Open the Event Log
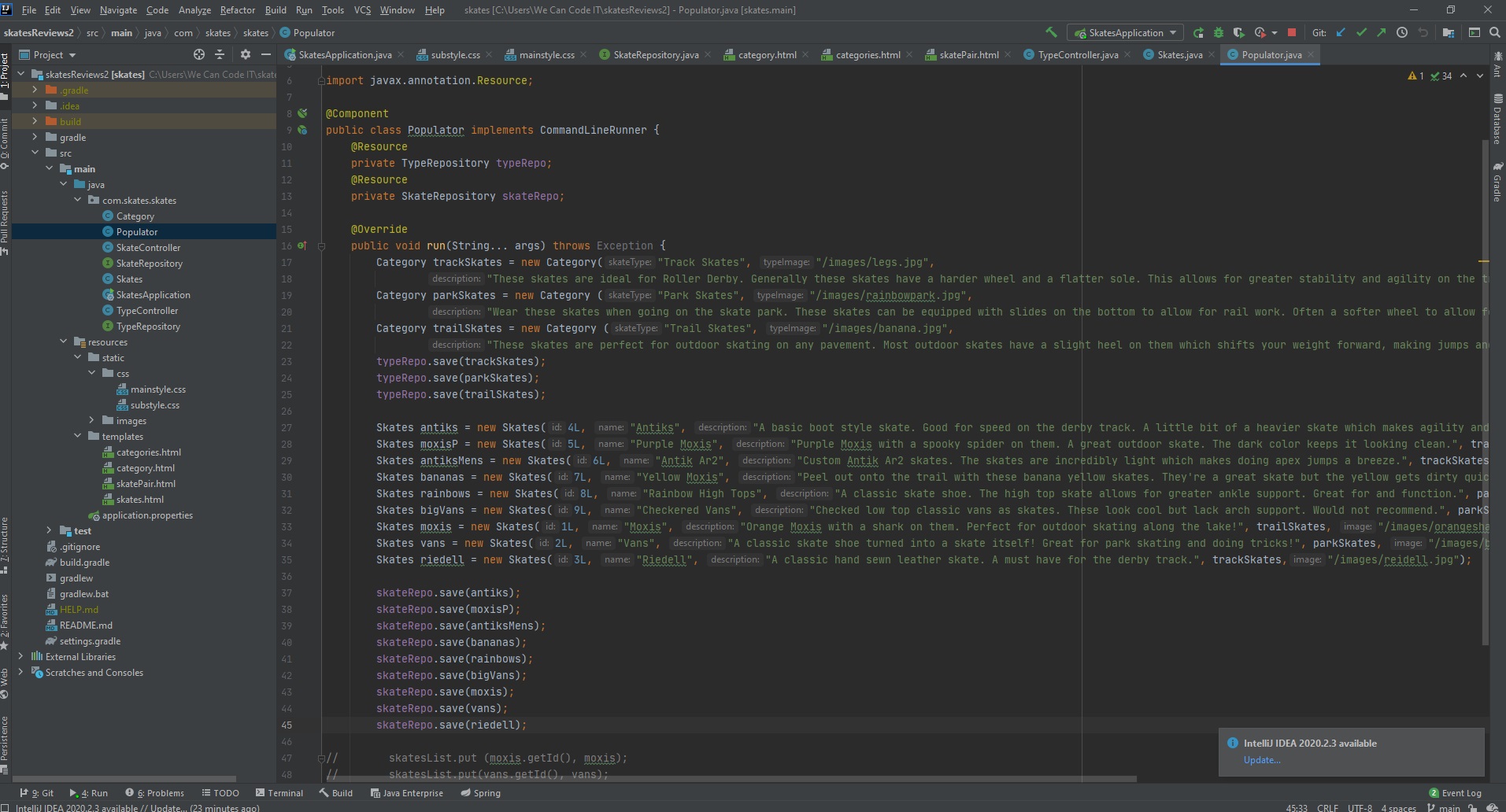This screenshot has width=1506, height=812. (1455, 792)
